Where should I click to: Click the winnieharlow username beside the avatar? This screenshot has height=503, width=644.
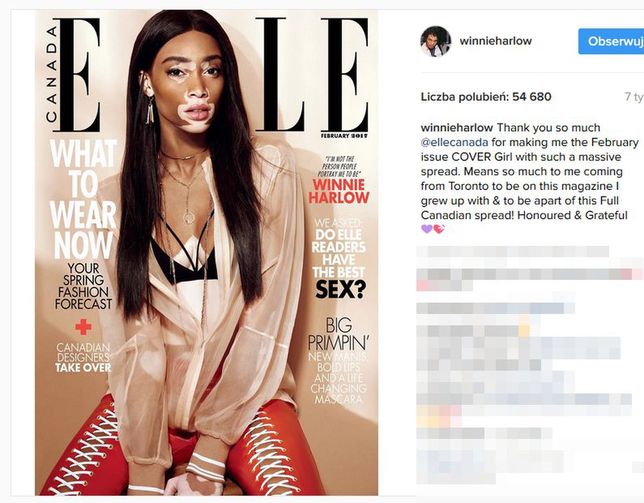[x=496, y=41]
